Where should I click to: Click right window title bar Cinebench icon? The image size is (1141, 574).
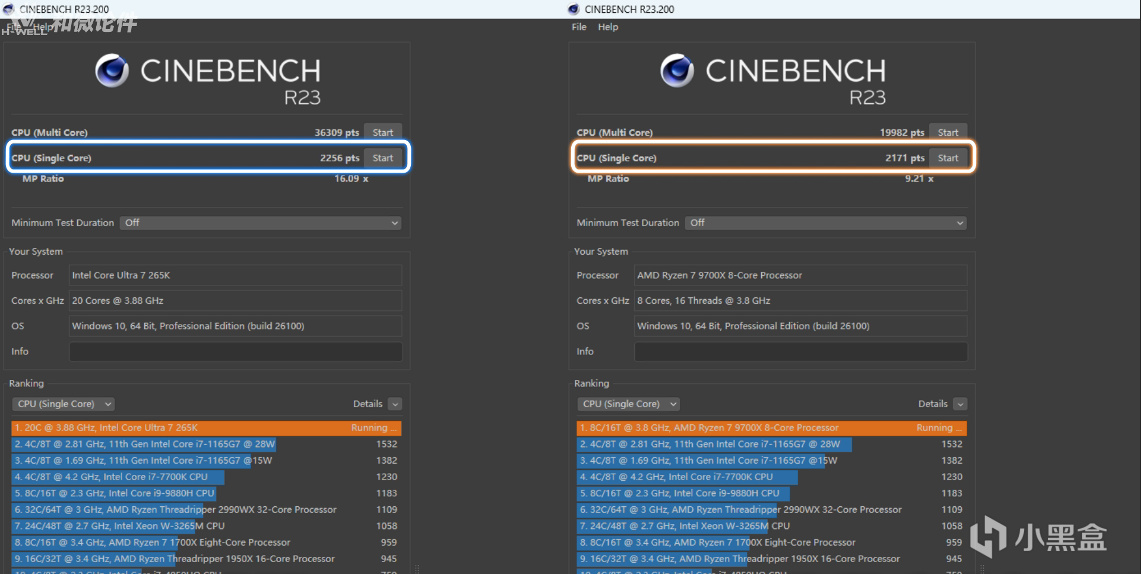[573, 9]
